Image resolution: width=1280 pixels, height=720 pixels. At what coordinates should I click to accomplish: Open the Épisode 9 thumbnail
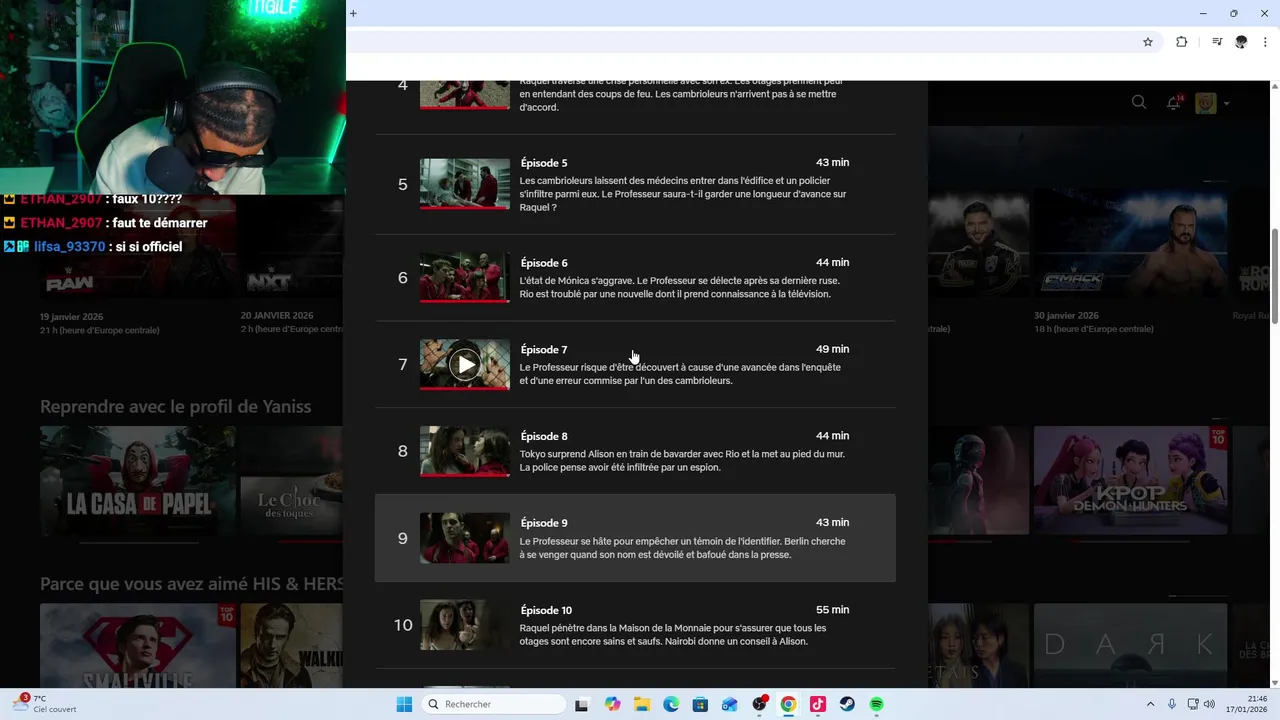click(x=465, y=538)
